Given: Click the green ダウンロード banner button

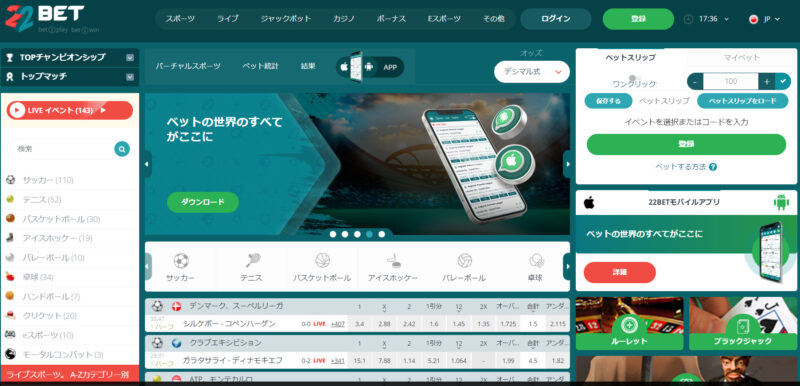Looking at the screenshot, I should (203, 202).
